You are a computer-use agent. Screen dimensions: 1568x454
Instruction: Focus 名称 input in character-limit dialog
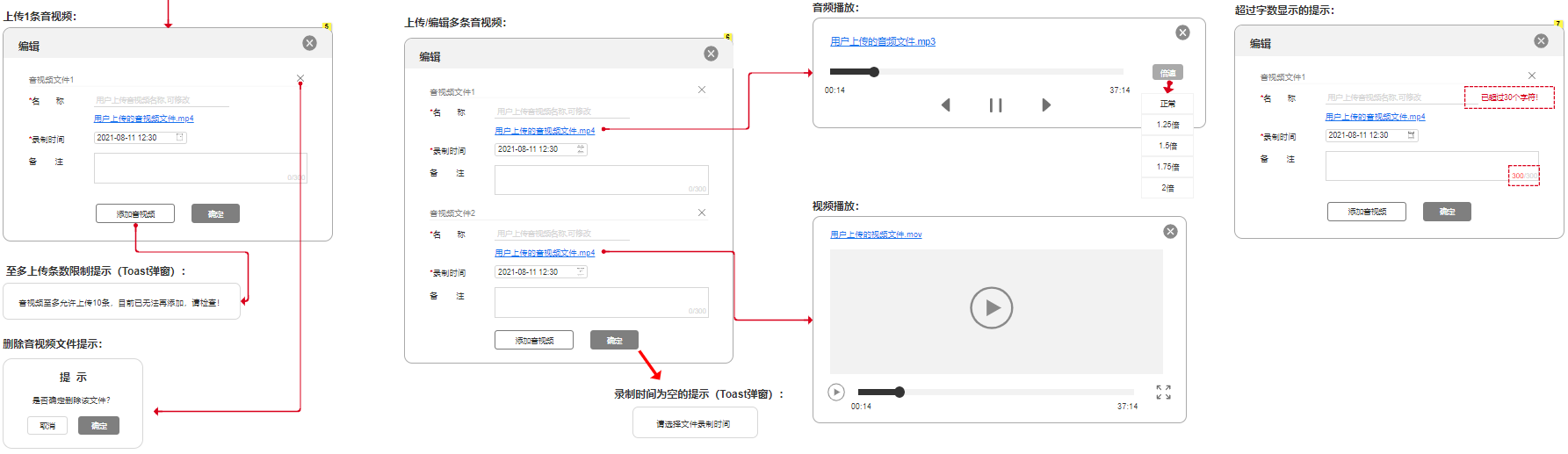(1393, 97)
